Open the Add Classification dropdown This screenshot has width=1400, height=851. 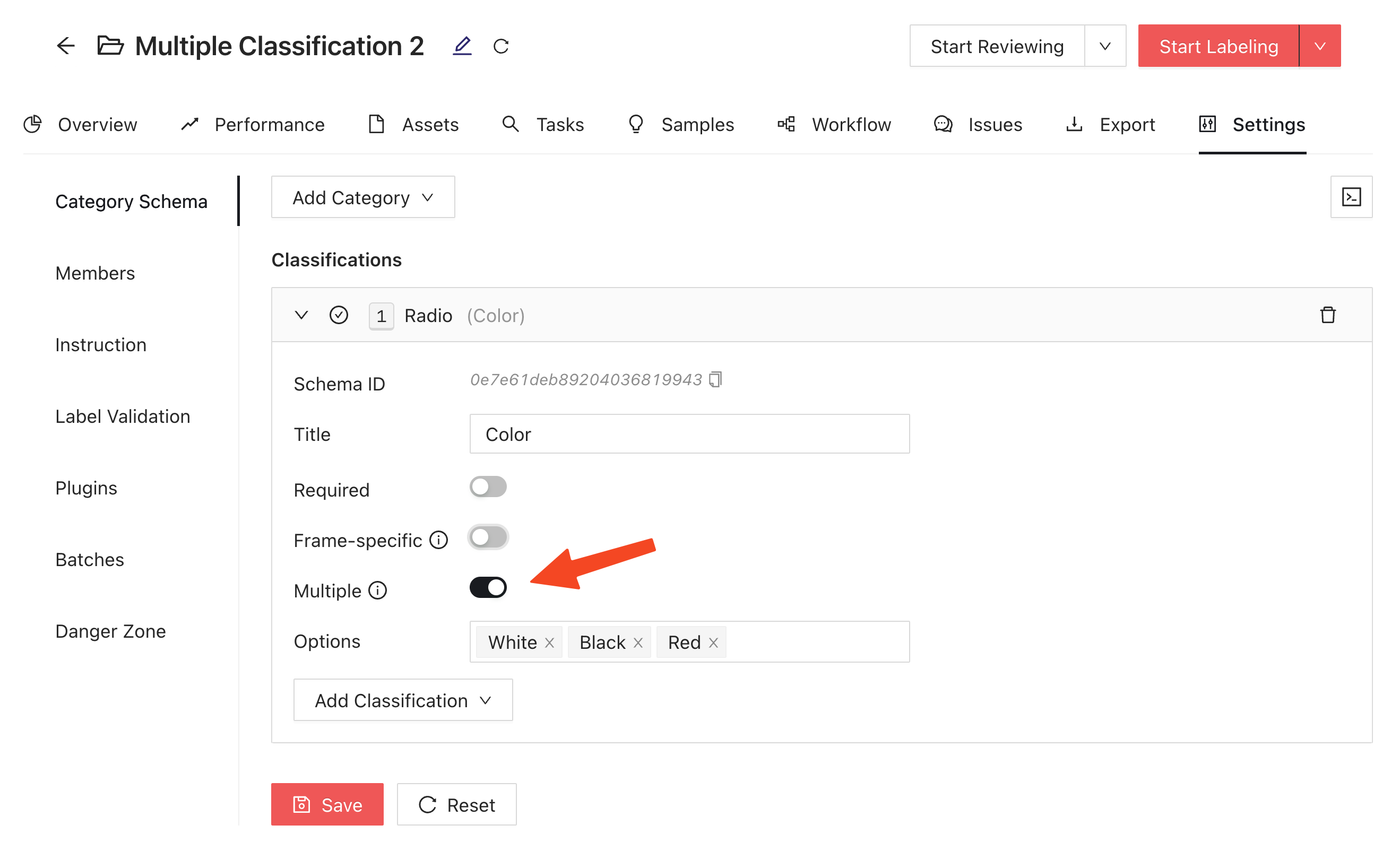(x=402, y=700)
